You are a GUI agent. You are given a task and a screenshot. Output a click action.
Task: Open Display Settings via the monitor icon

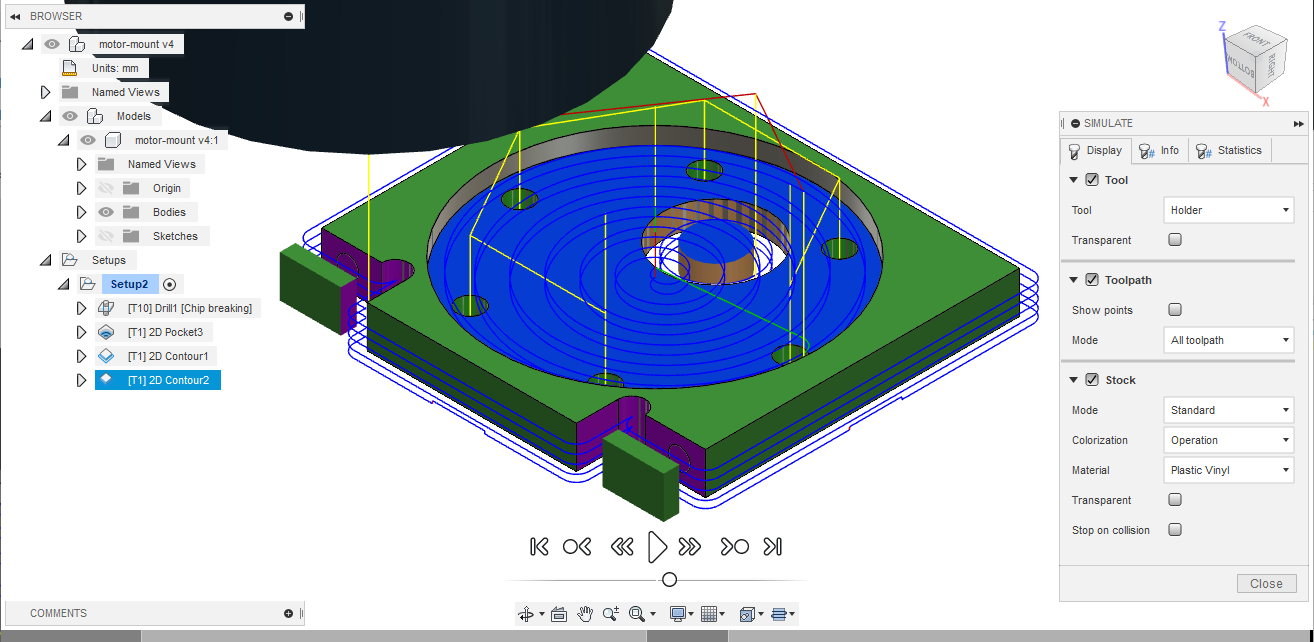(x=678, y=613)
